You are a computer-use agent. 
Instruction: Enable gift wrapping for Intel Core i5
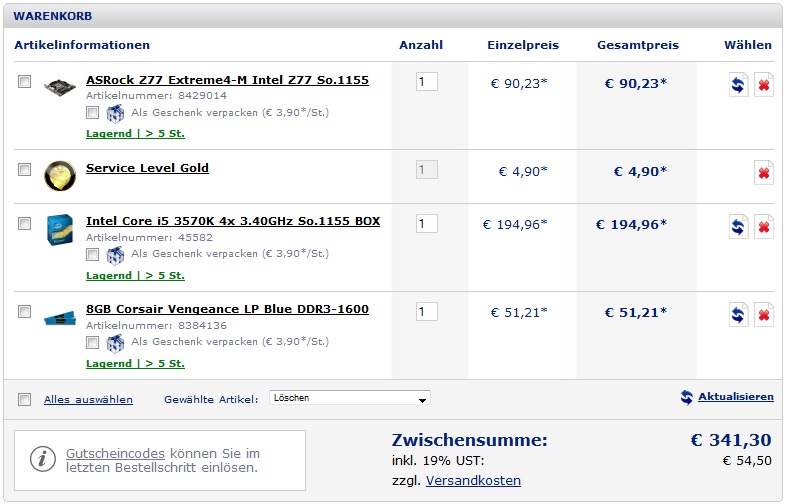click(x=92, y=254)
